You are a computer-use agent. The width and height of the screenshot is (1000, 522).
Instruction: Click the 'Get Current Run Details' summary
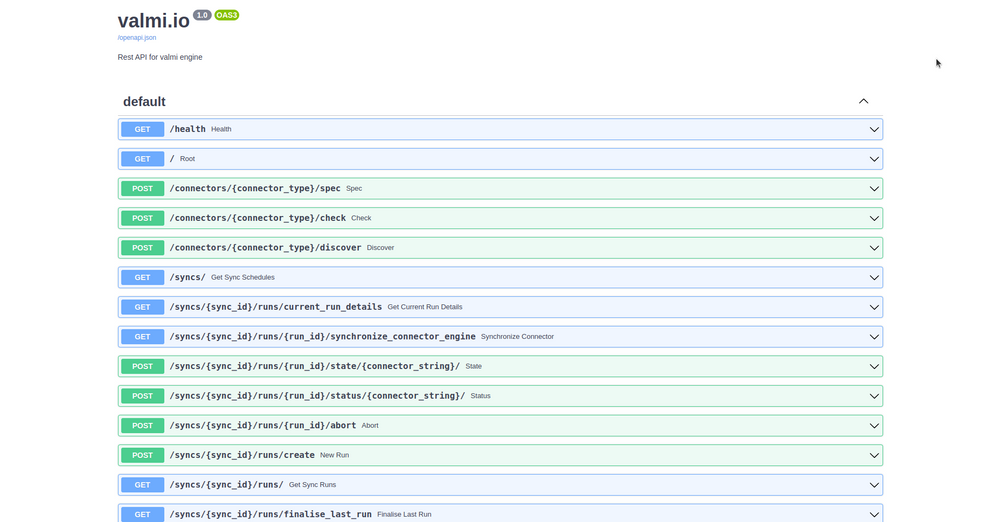click(425, 307)
